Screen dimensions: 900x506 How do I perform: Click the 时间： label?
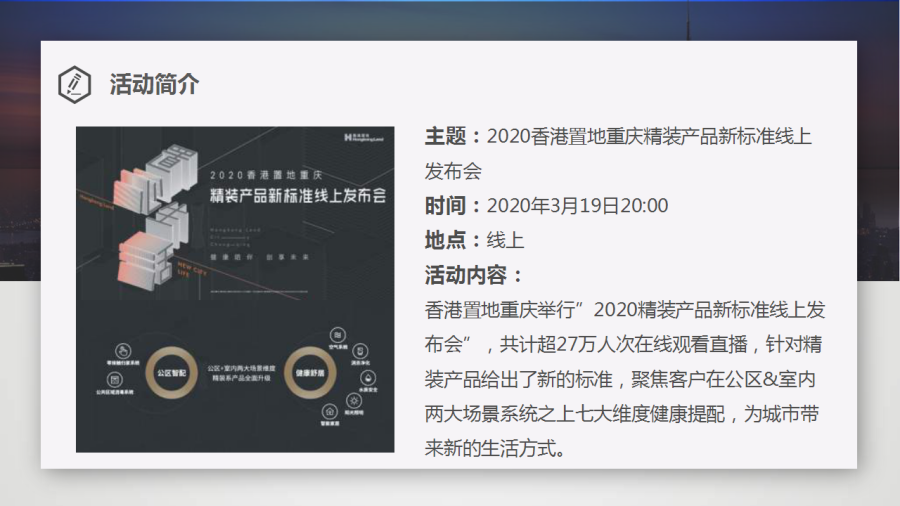455,205
